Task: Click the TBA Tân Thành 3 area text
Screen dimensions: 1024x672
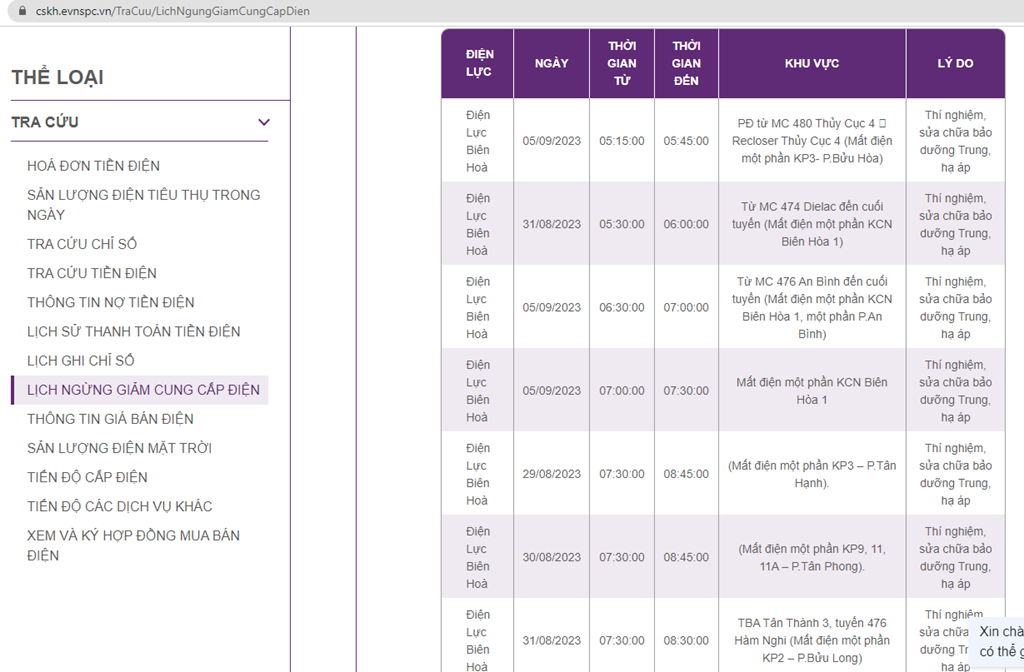Action: pos(812,641)
